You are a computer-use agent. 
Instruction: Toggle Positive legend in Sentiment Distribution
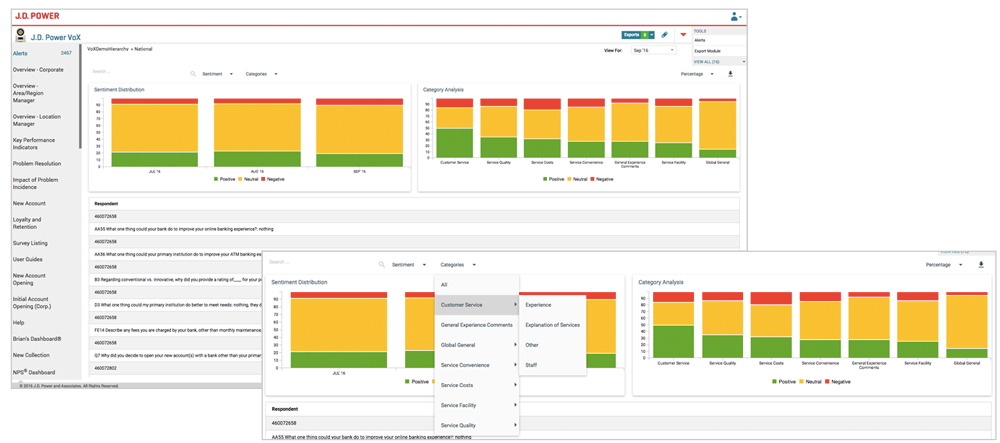(225, 179)
